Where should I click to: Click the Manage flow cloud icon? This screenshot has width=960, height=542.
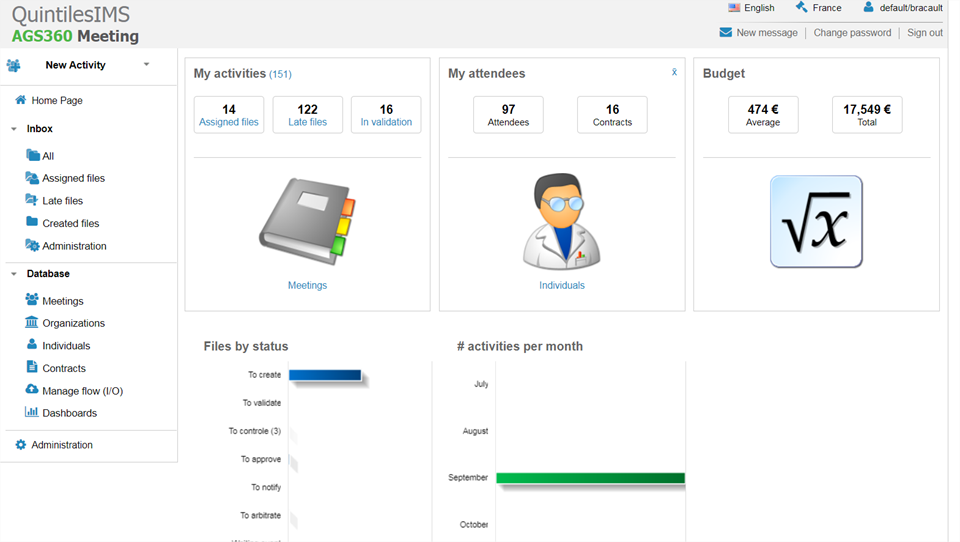click(x=32, y=390)
